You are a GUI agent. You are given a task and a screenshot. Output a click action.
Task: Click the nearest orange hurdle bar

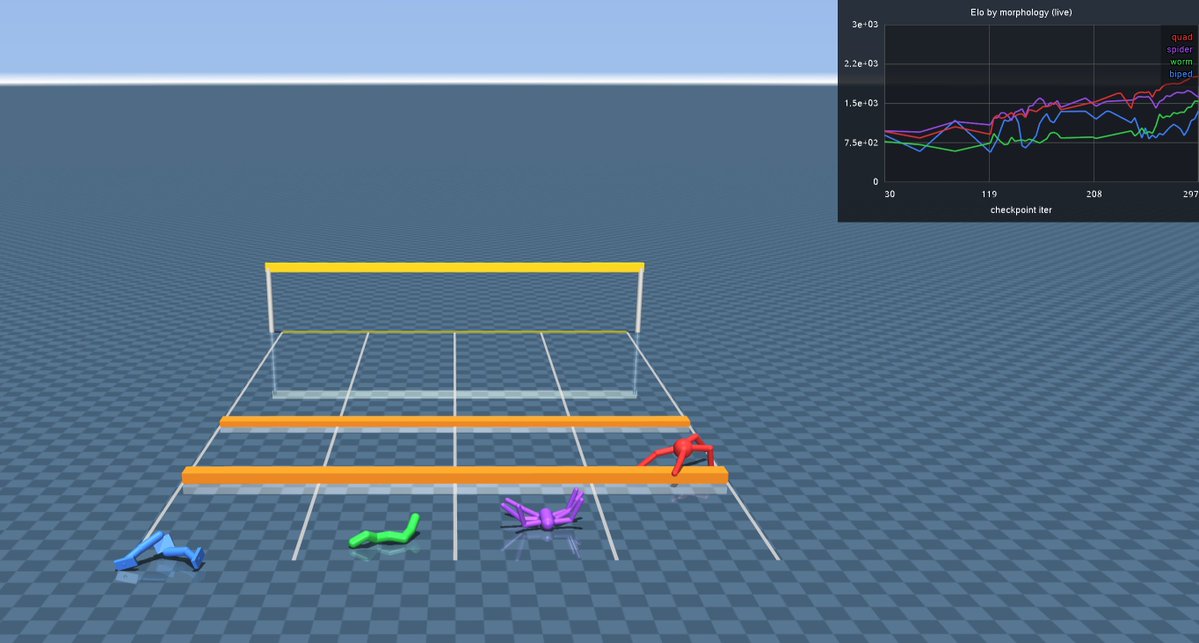(x=455, y=475)
